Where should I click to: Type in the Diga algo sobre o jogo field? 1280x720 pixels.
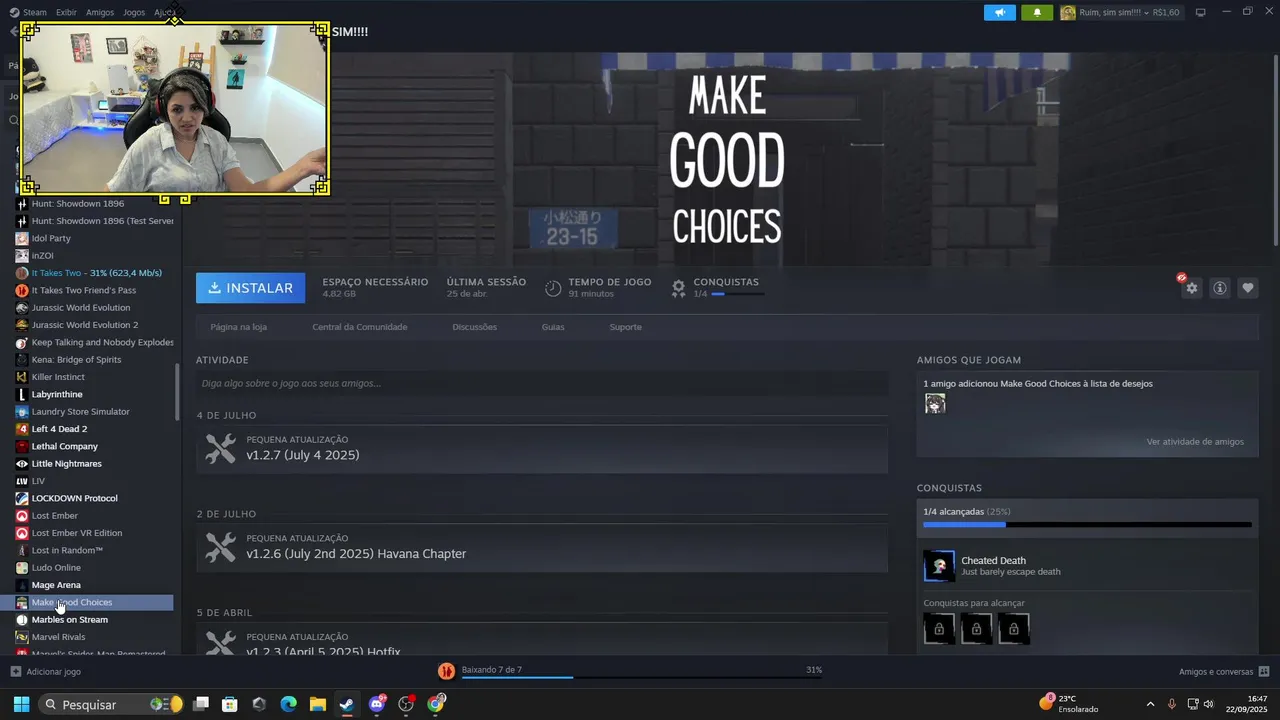(x=542, y=383)
